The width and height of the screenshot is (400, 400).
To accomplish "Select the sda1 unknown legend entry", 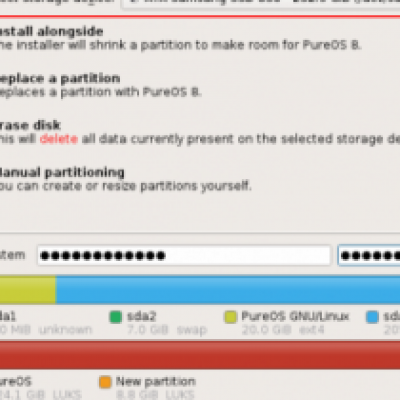I will pyautogui.click(x=46, y=323).
